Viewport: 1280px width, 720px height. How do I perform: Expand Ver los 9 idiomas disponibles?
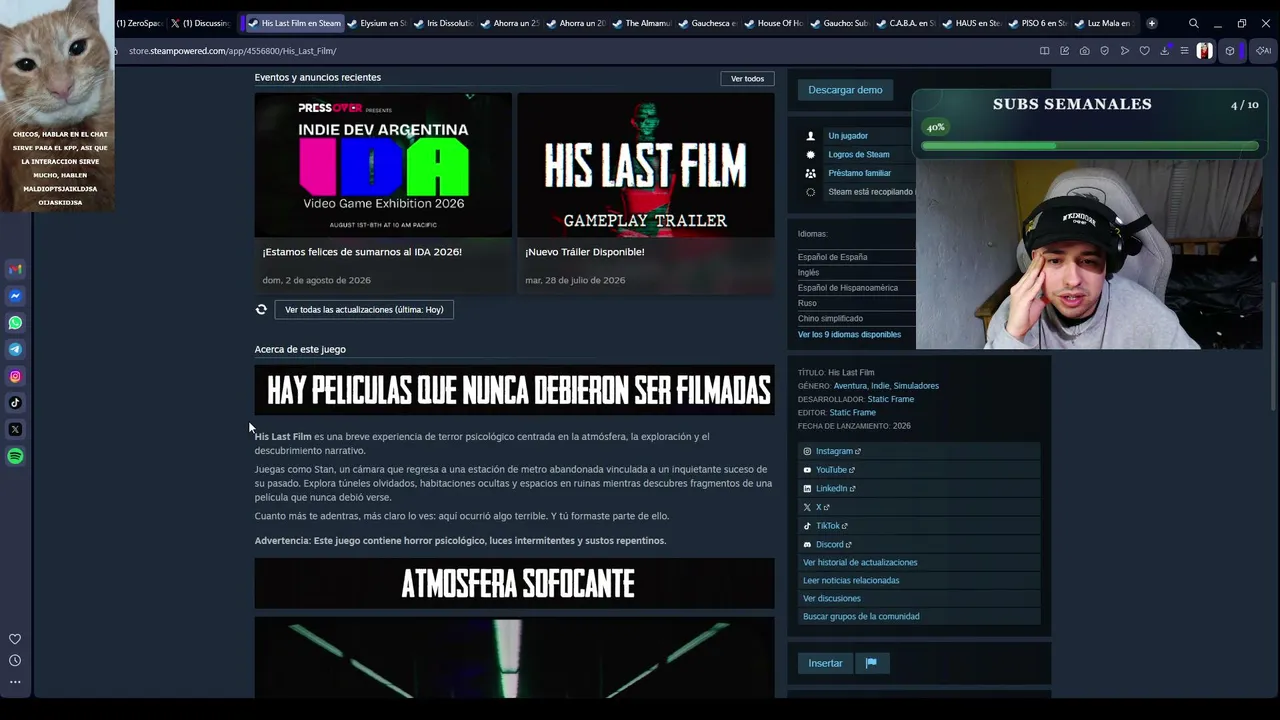(x=849, y=334)
